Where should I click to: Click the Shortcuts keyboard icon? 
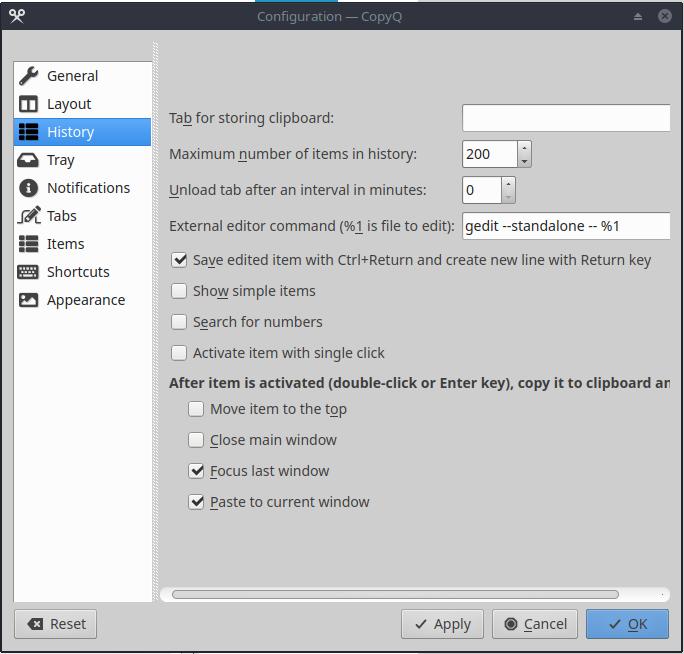(x=29, y=272)
